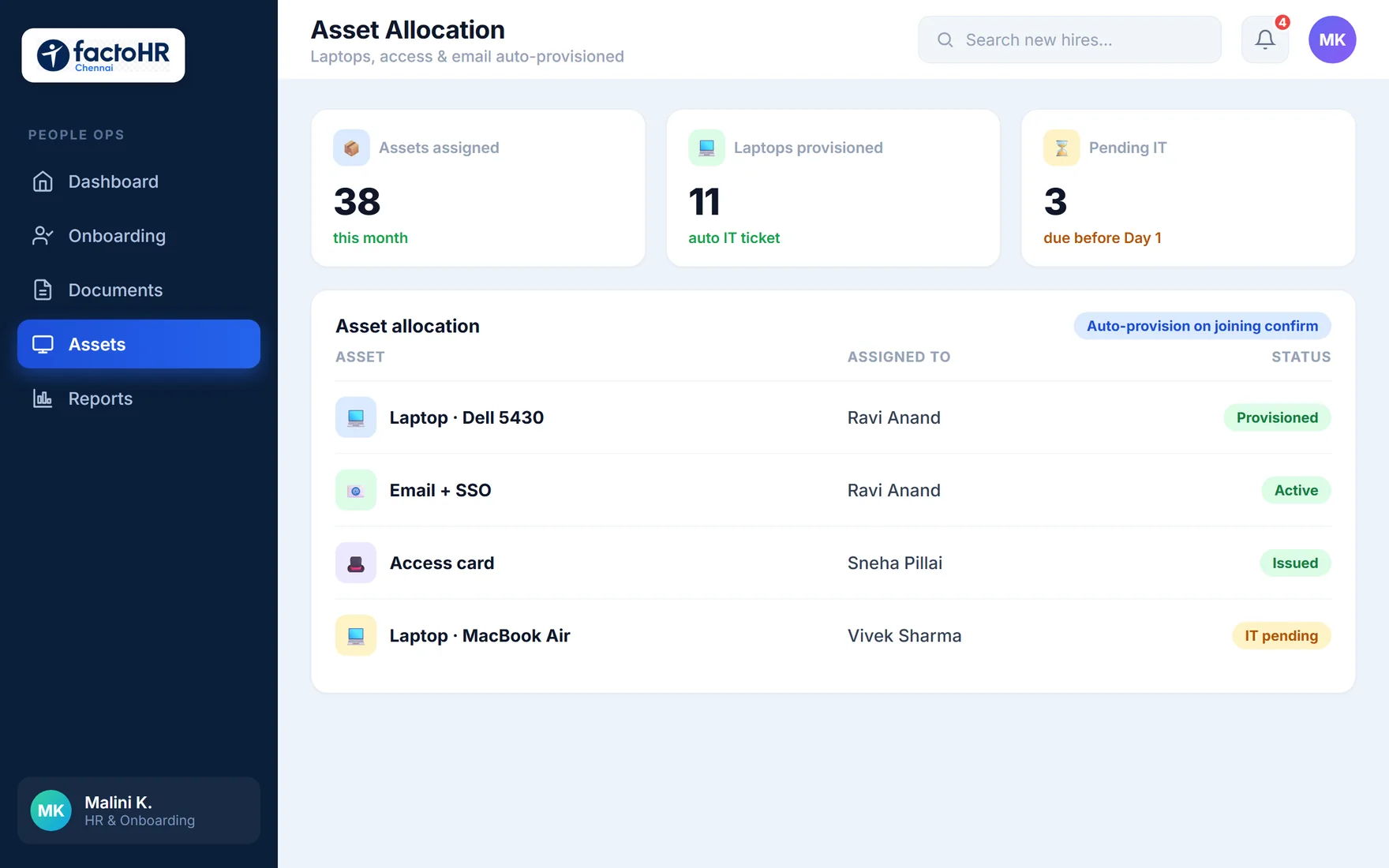Click the IT pending status badge

(1281, 635)
